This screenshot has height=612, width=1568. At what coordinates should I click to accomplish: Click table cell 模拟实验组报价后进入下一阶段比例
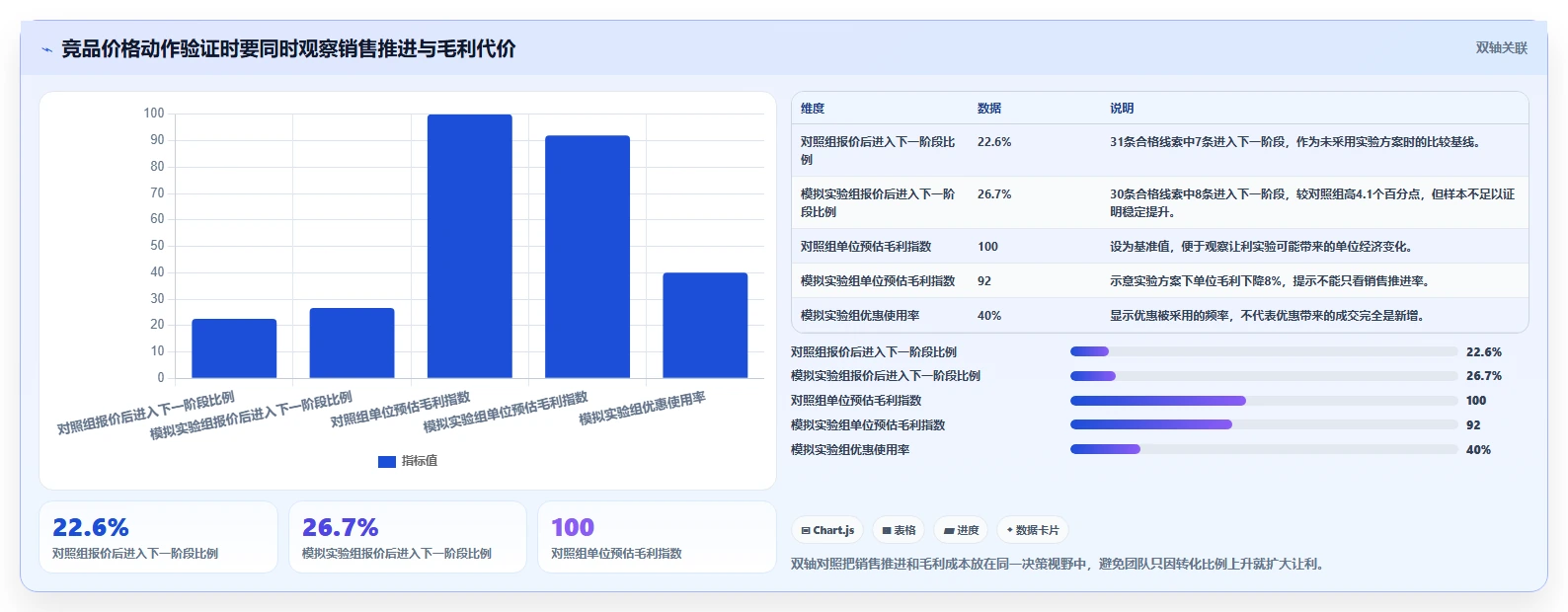tap(879, 202)
